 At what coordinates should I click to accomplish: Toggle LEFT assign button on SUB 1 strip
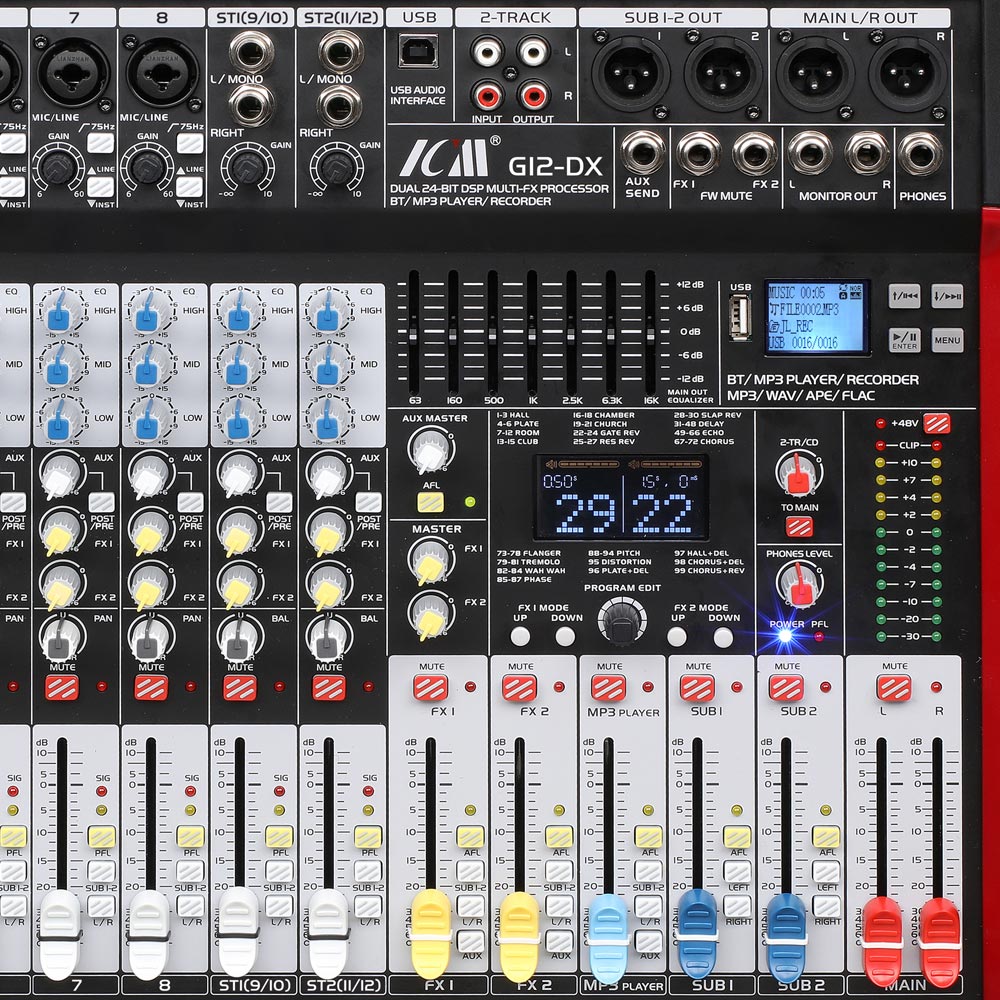tap(737, 871)
